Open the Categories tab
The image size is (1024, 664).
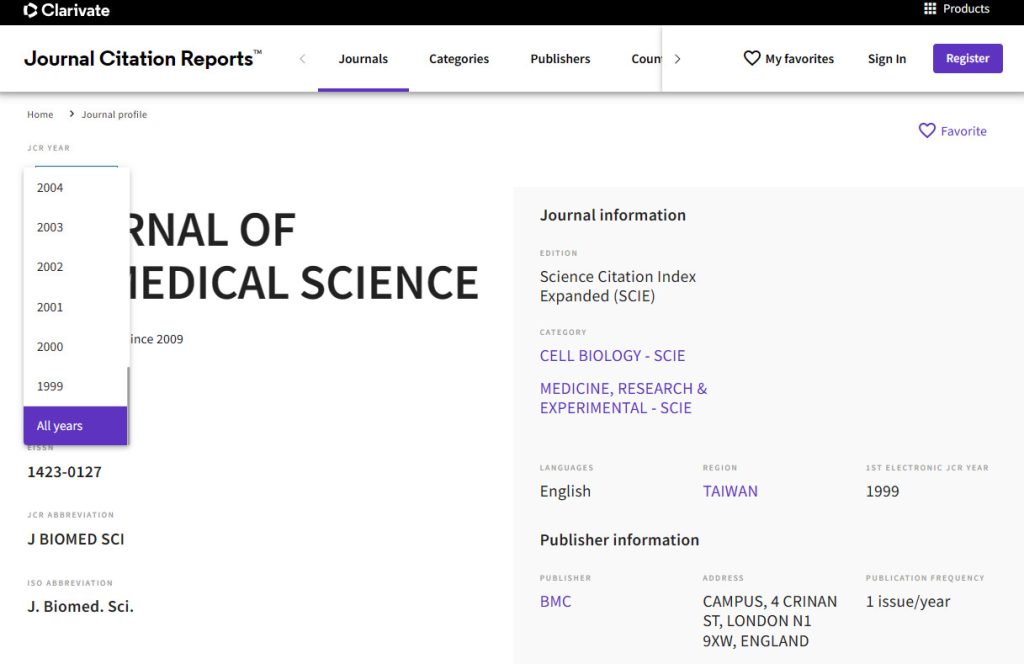(458, 59)
